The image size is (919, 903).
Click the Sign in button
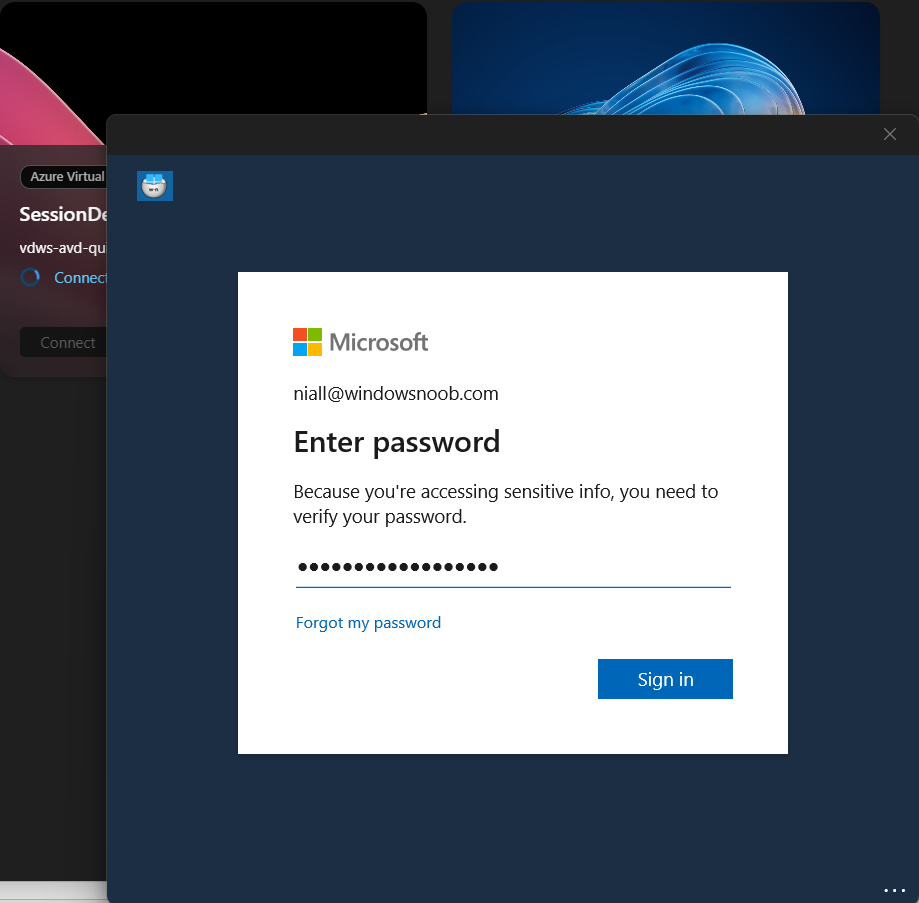(x=665, y=679)
